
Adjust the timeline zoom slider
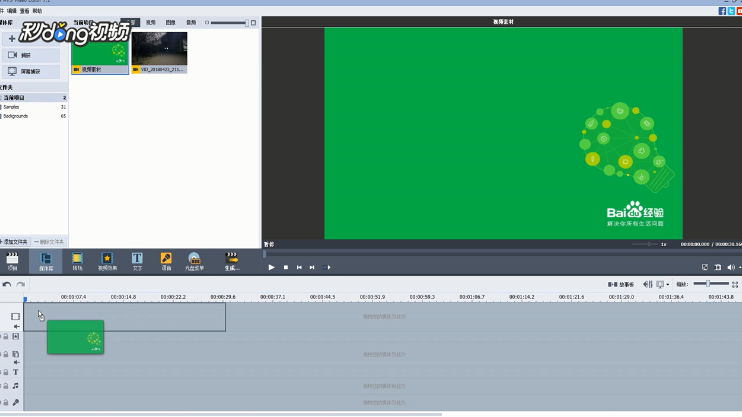coord(711,284)
